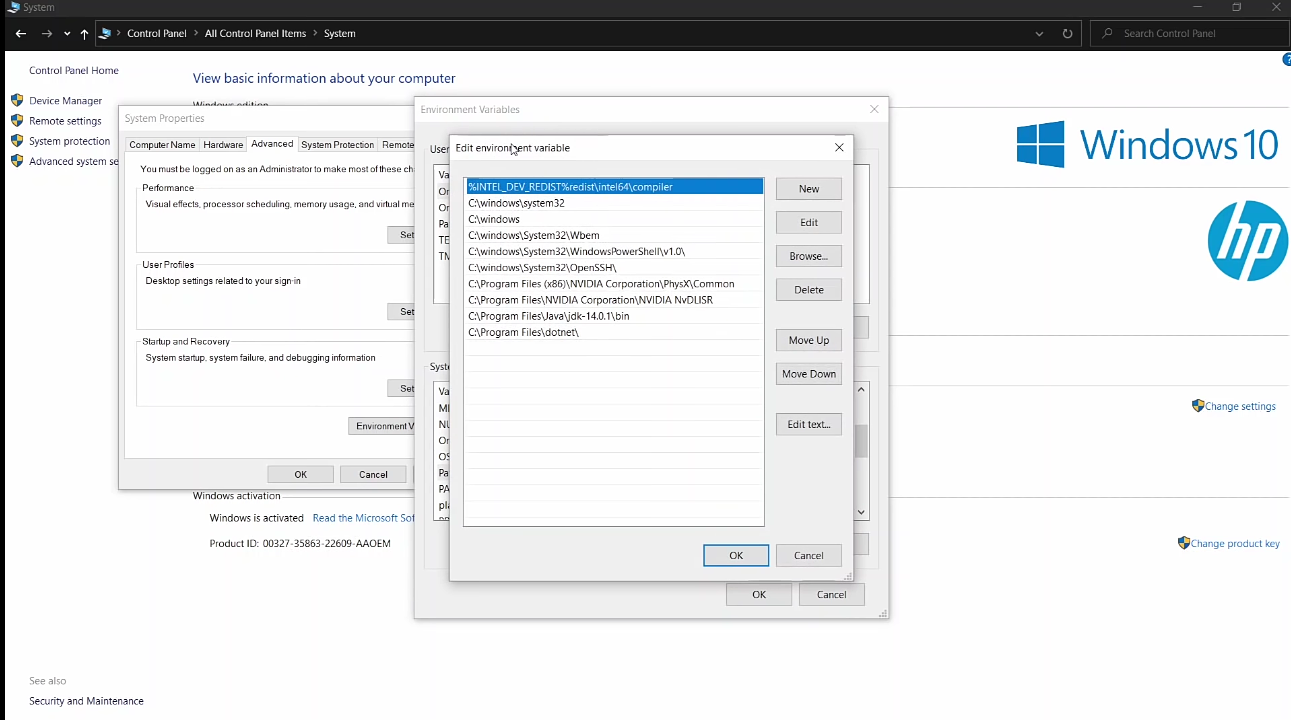Open Device Manager from the sidebar
Image resolution: width=1291 pixels, height=720 pixels.
coord(66,101)
